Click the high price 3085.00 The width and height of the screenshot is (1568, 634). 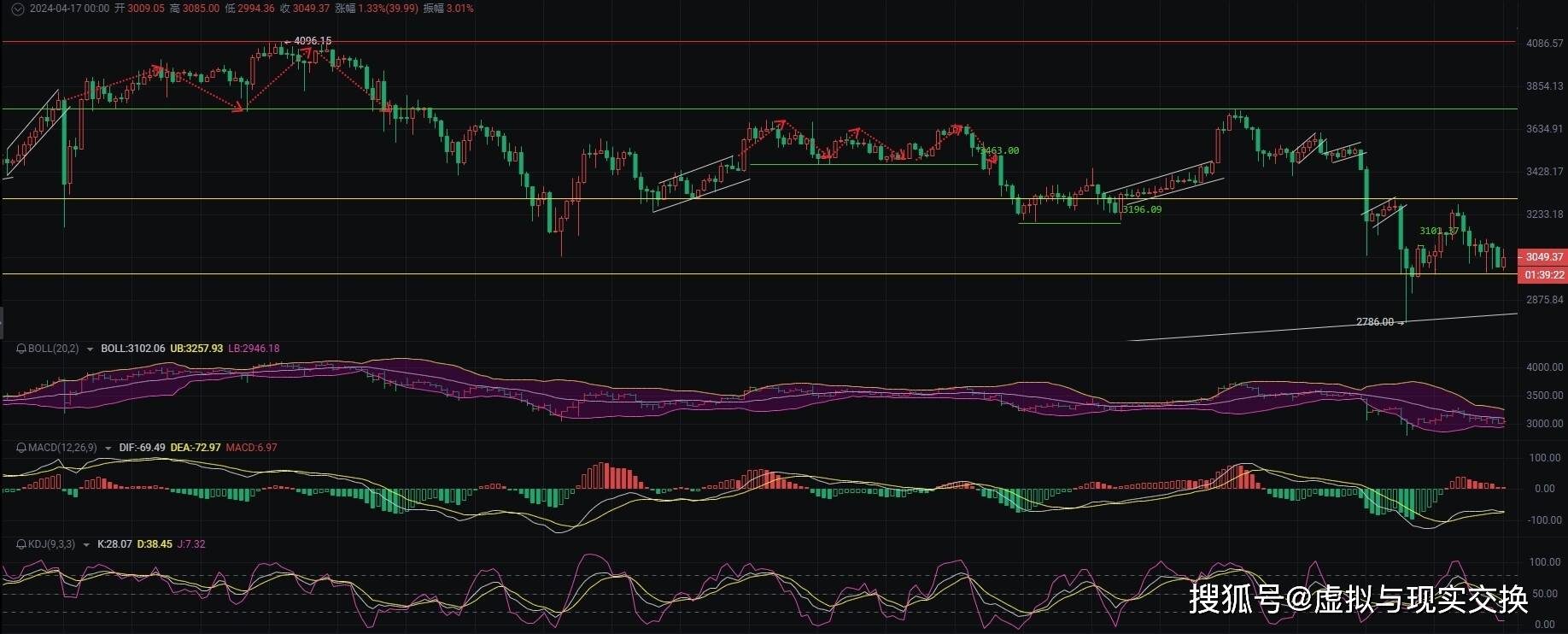click(x=201, y=9)
